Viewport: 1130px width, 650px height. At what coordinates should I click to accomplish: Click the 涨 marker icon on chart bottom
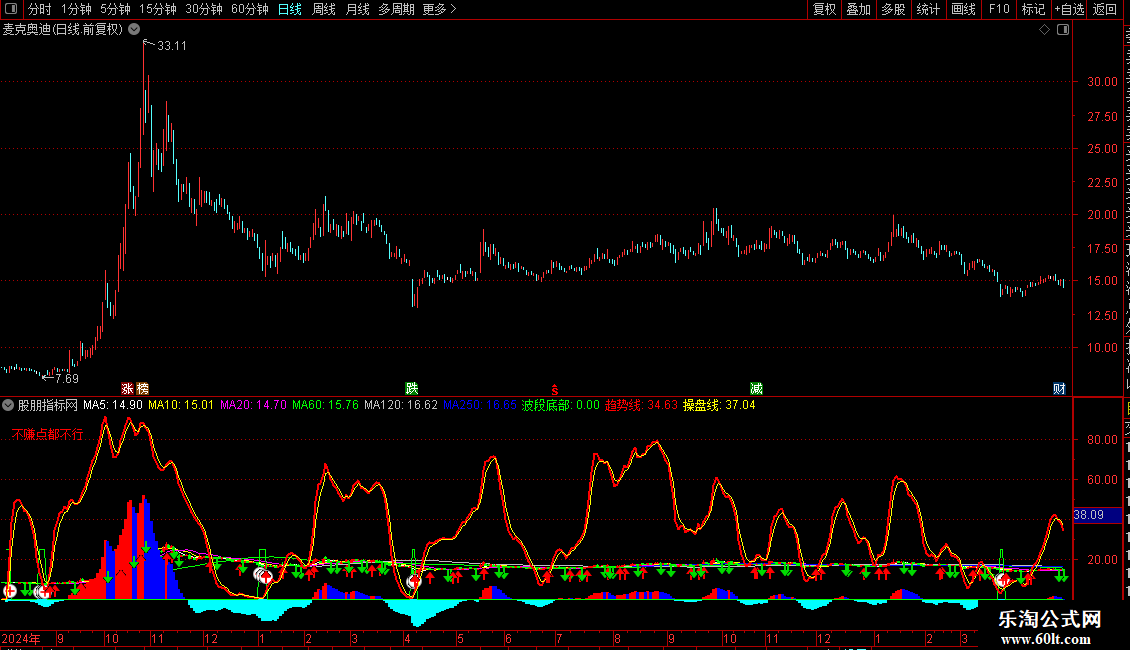coord(128,389)
